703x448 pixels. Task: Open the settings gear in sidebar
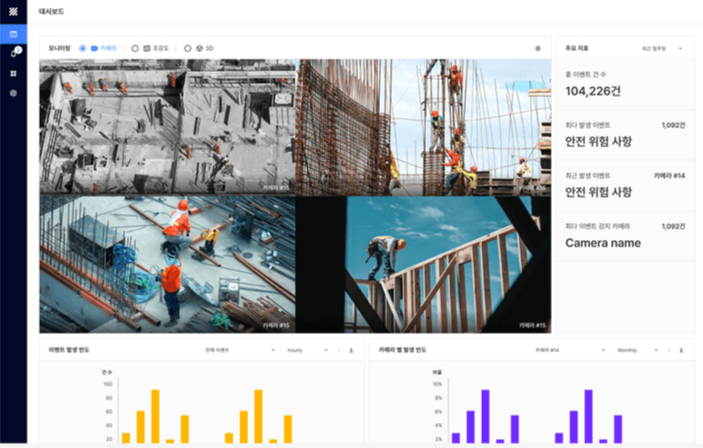click(13, 93)
